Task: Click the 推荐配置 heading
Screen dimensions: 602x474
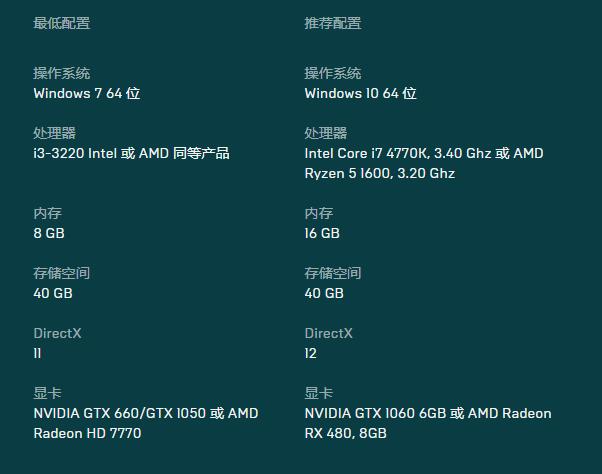Action: click(x=333, y=23)
